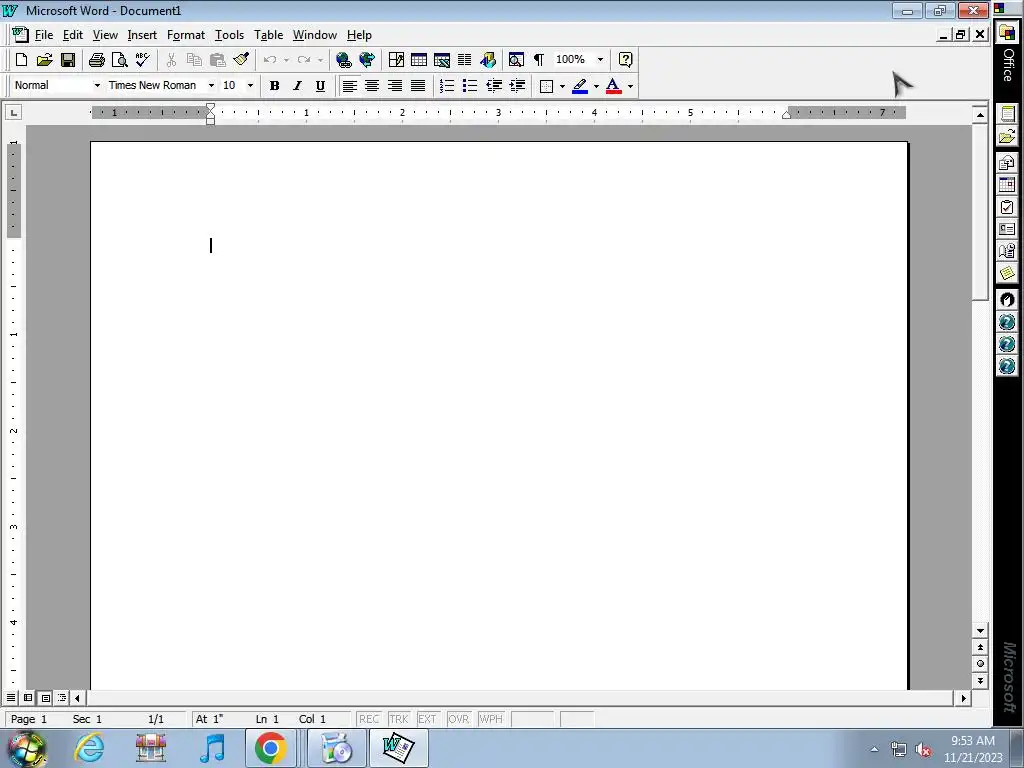
Task: Show the Web toolbar icon
Action: [x=367, y=60]
